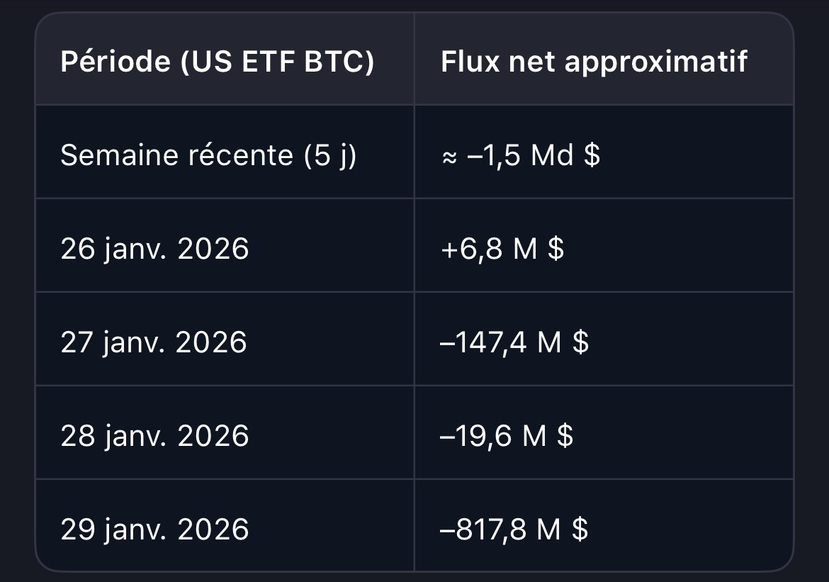Select the "–817,8 M $" flow value
829x582 pixels.
point(514,529)
